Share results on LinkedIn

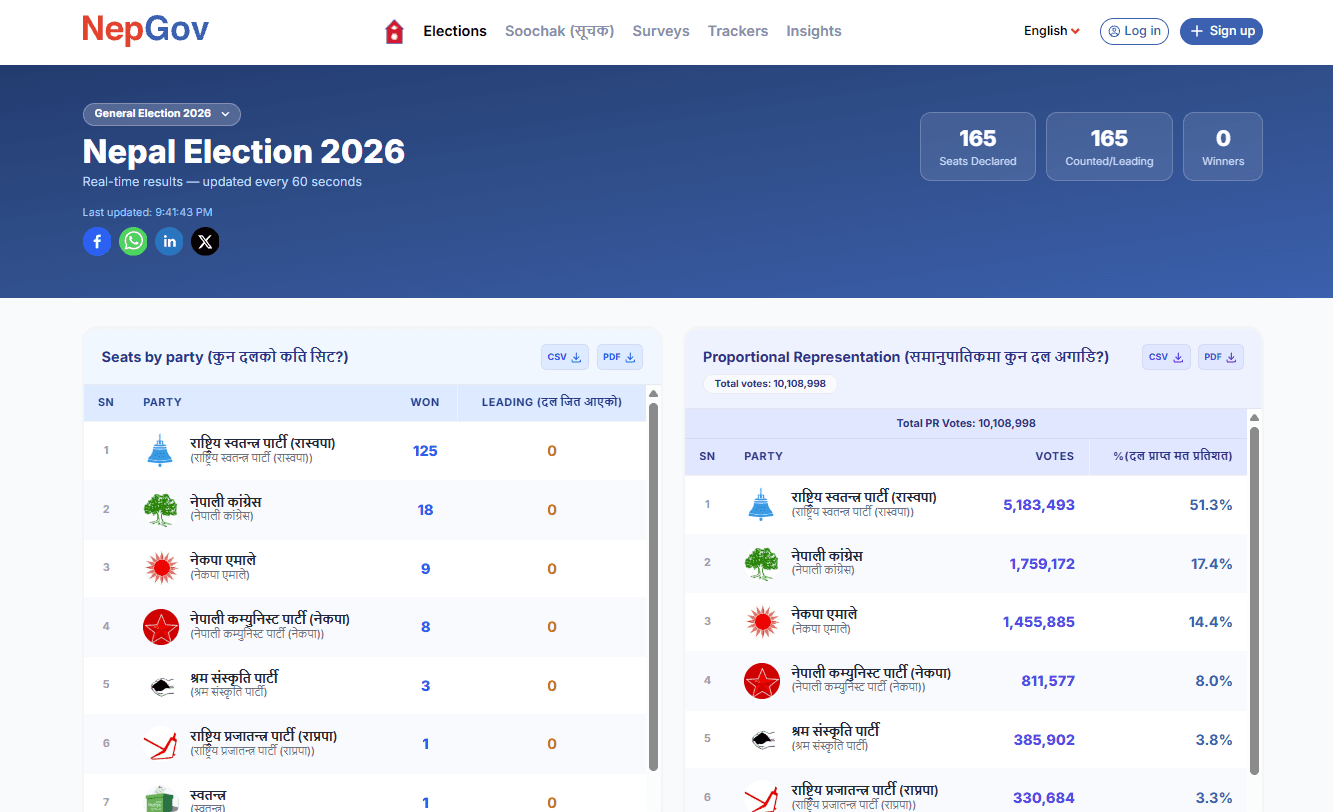point(169,241)
